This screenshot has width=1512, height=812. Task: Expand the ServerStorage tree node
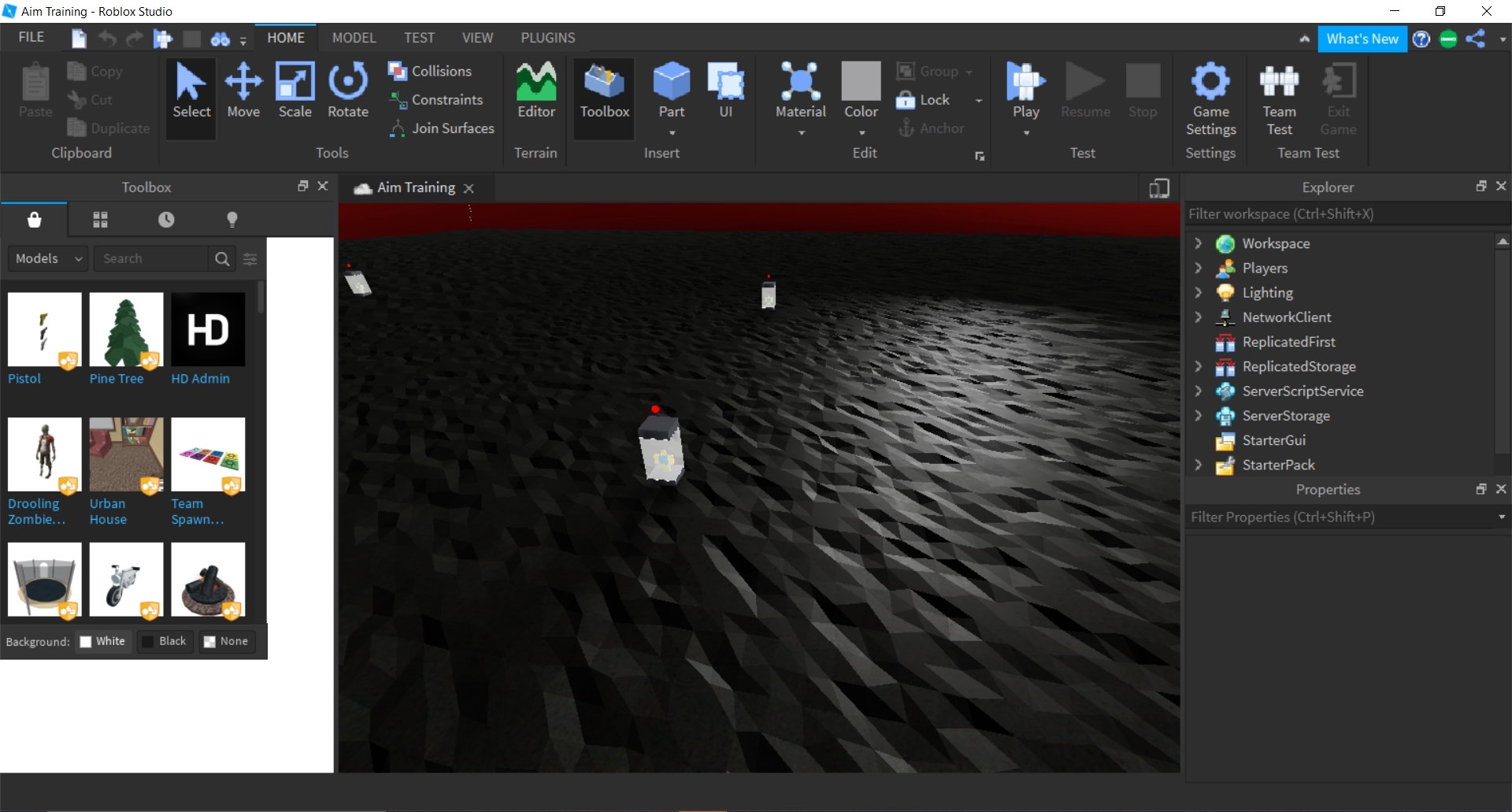pos(1198,416)
